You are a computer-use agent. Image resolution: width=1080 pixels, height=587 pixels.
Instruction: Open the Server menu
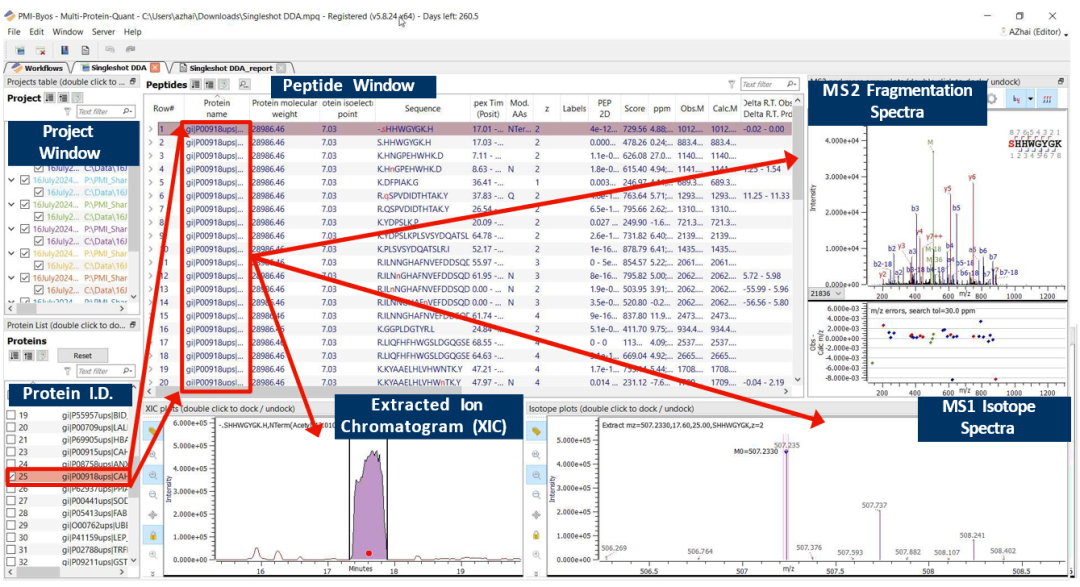coord(103,32)
